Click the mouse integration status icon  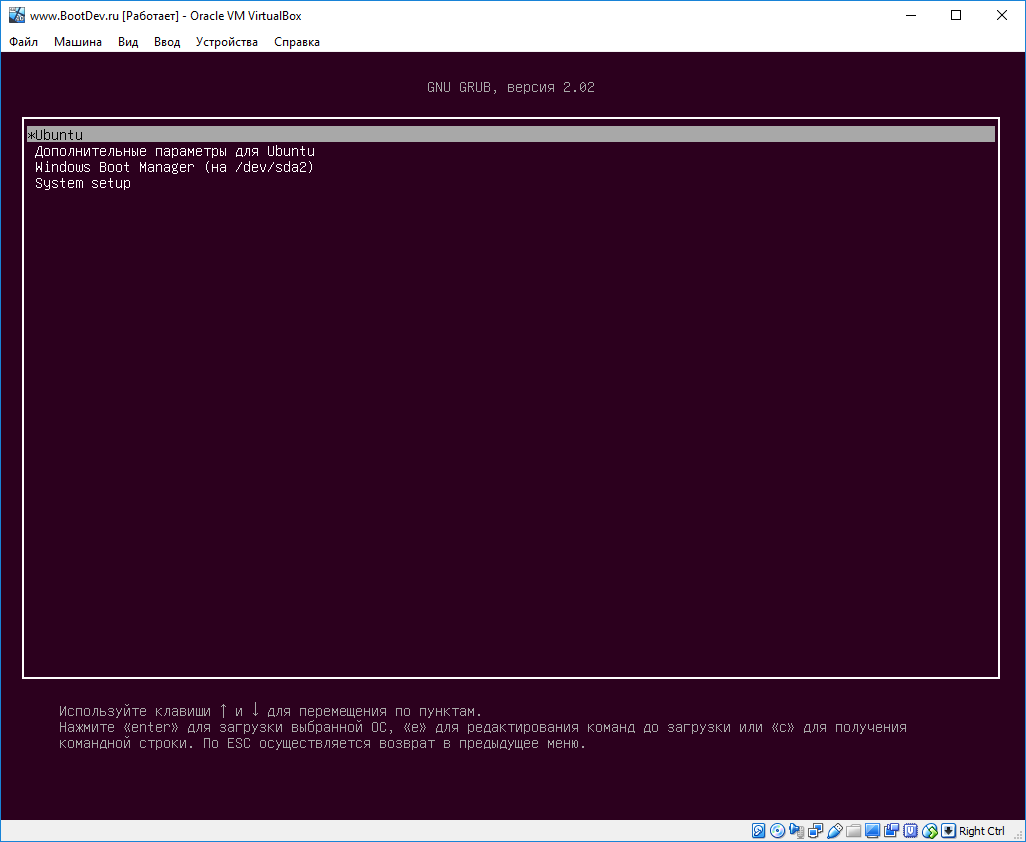[929, 831]
